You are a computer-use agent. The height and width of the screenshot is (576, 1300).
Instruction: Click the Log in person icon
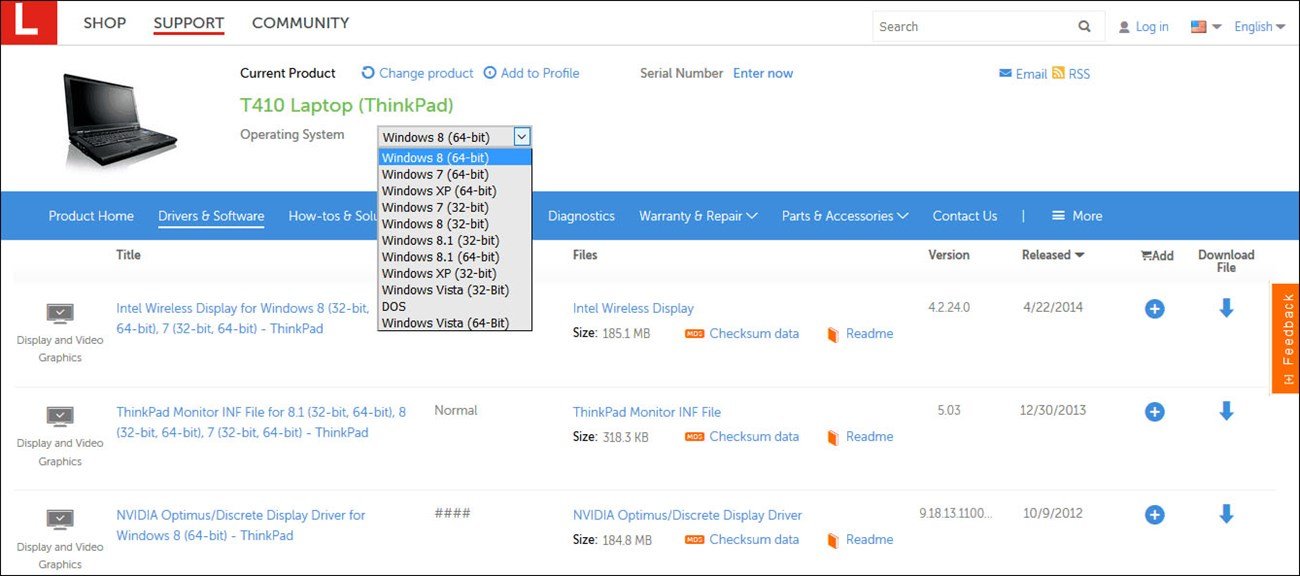tap(1123, 25)
